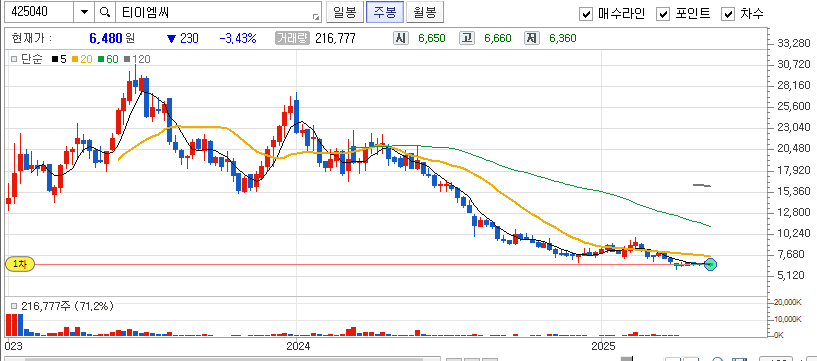Switch chart to 일봉 daily candles
The height and width of the screenshot is (361, 817).
(x=345, y=13)
